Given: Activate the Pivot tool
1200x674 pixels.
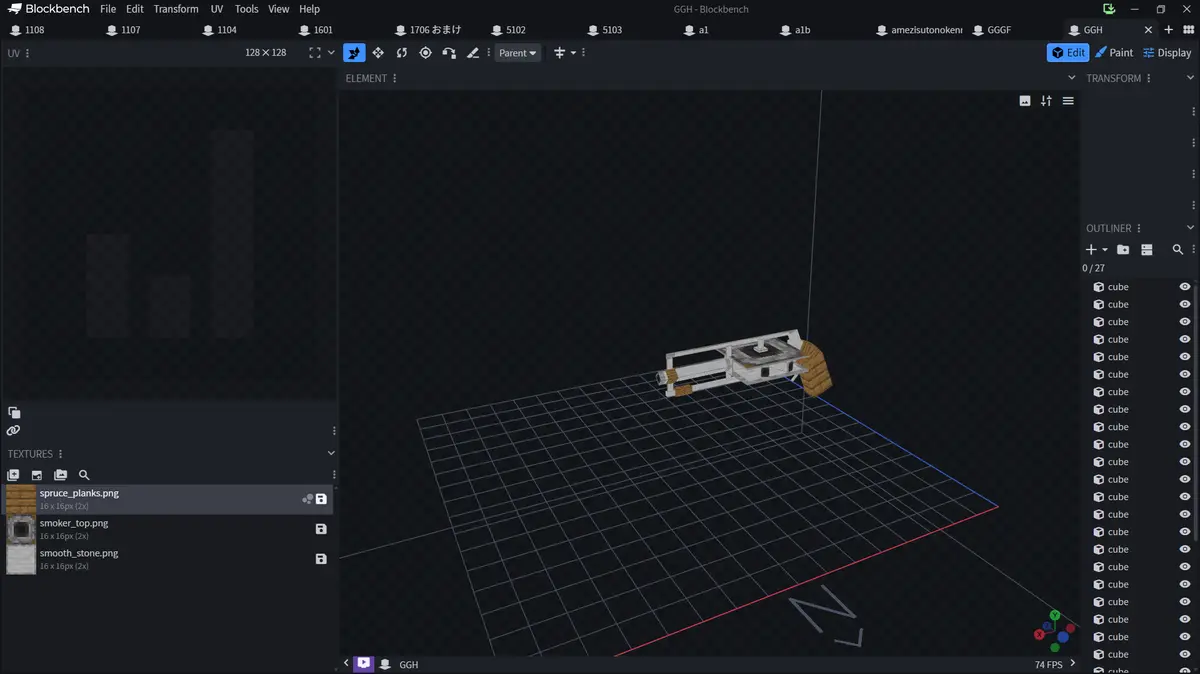Looking at the screenshot, I should (425, 53).
